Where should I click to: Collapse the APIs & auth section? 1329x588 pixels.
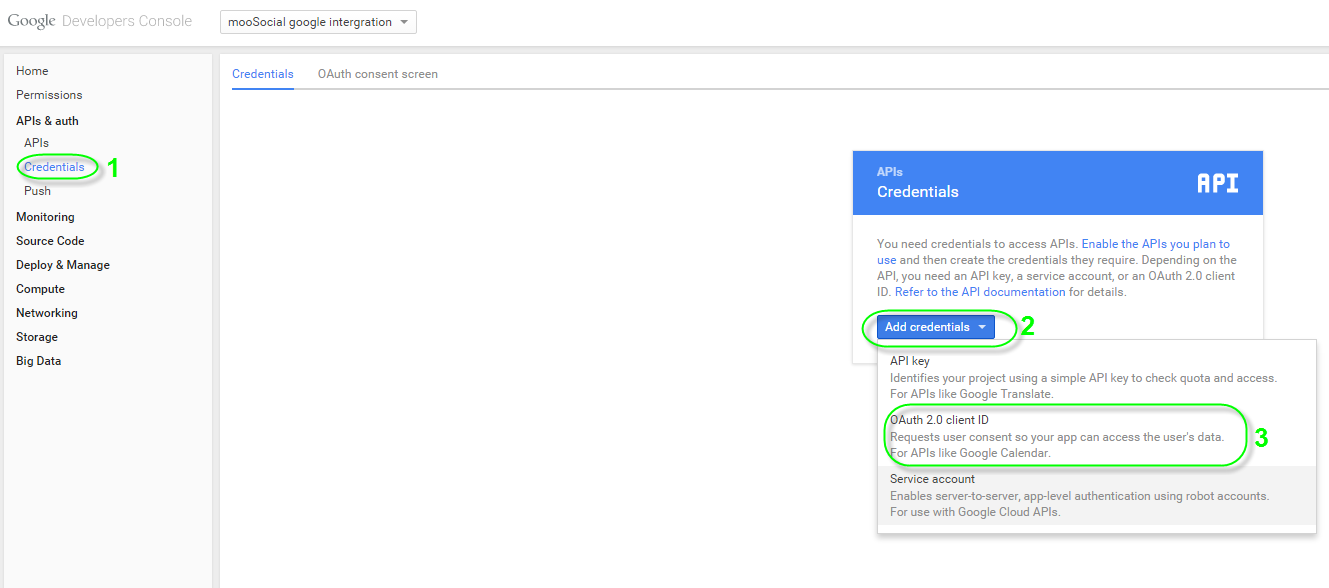47,121
